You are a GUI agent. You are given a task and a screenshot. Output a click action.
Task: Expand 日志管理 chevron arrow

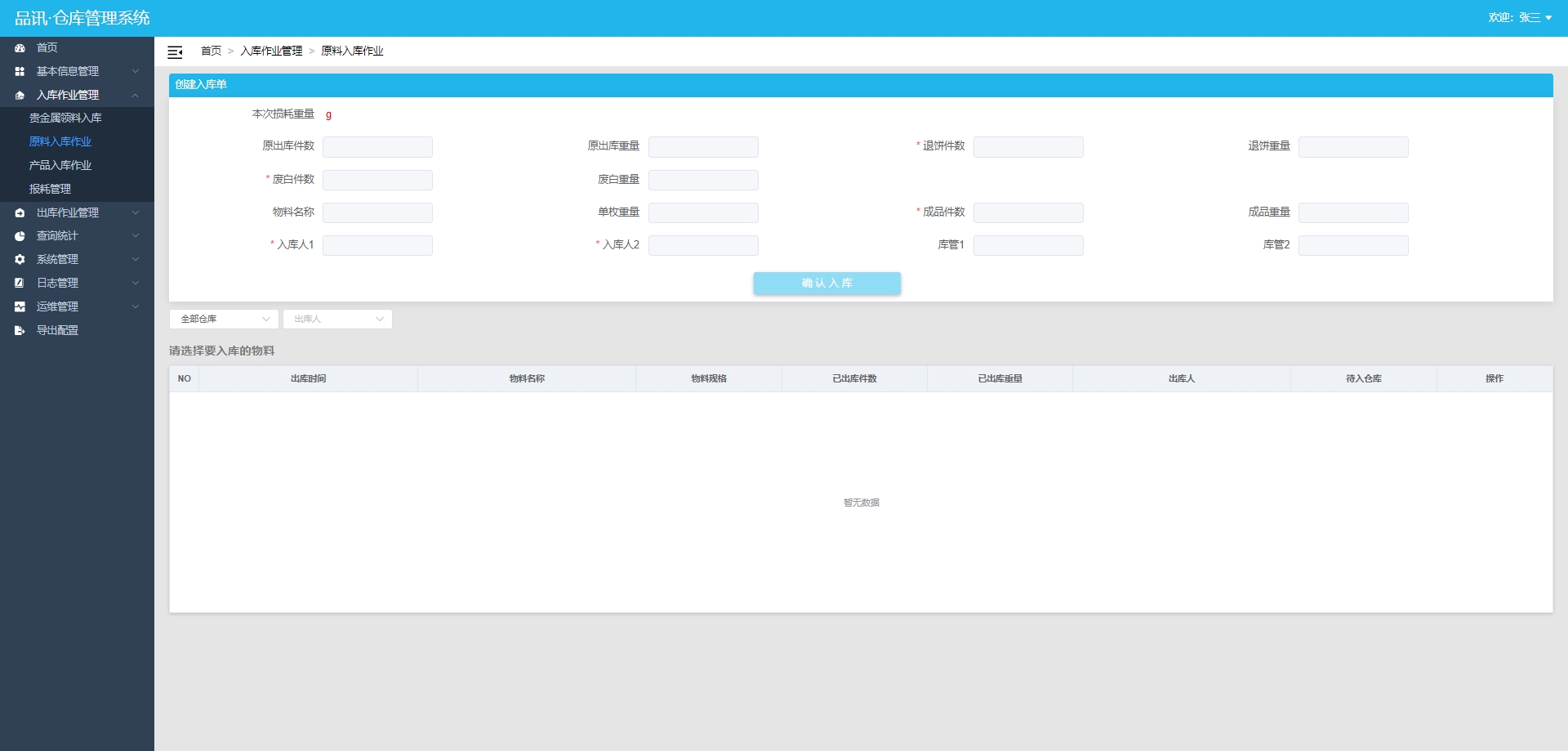[x=136, y=283]
